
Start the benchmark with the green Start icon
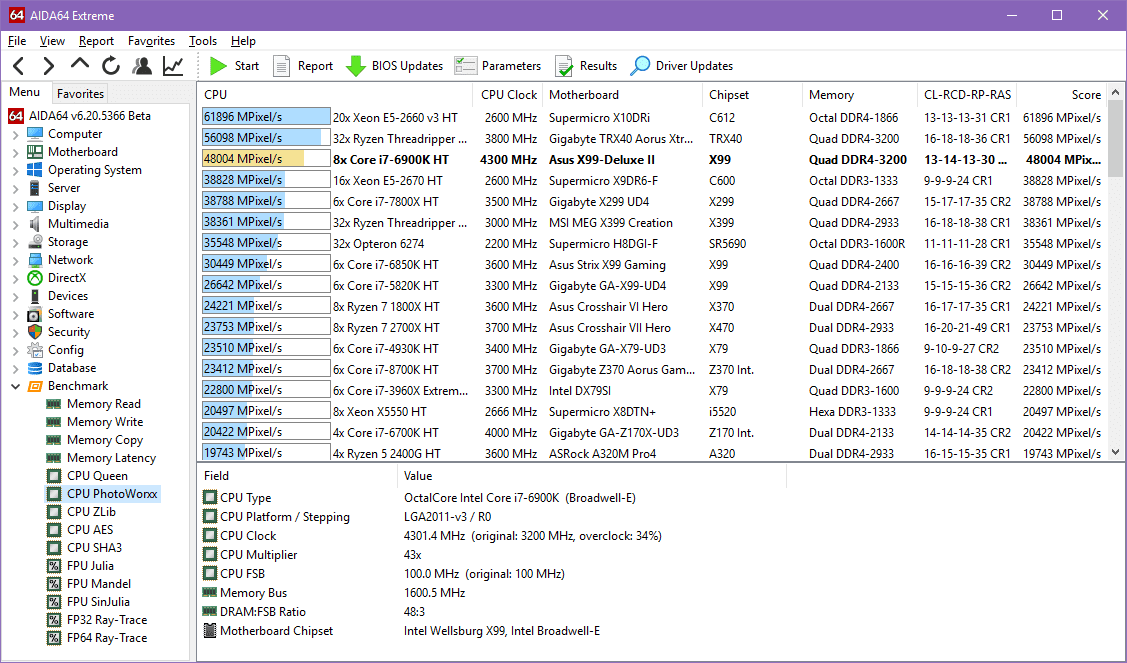pos(218,66)
